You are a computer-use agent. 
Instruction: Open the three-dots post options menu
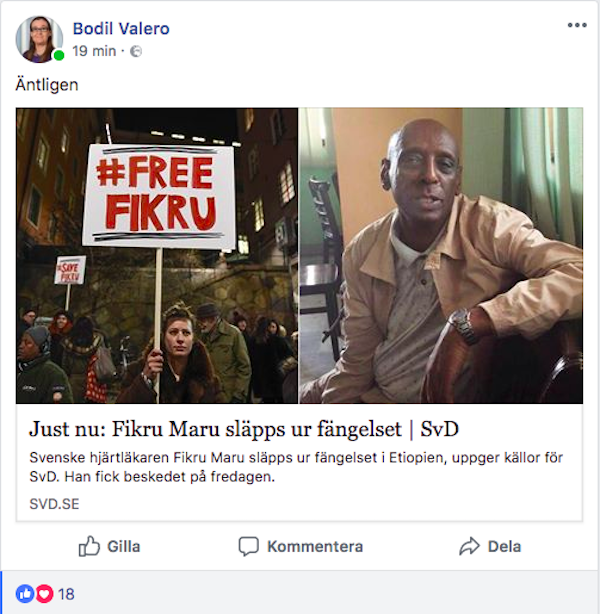577,25
